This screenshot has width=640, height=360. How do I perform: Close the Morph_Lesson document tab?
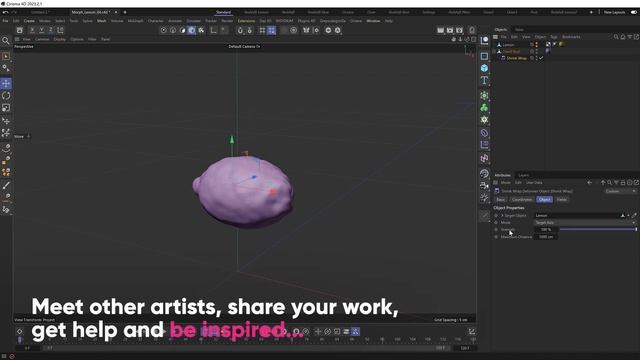[x=116, y=12]
